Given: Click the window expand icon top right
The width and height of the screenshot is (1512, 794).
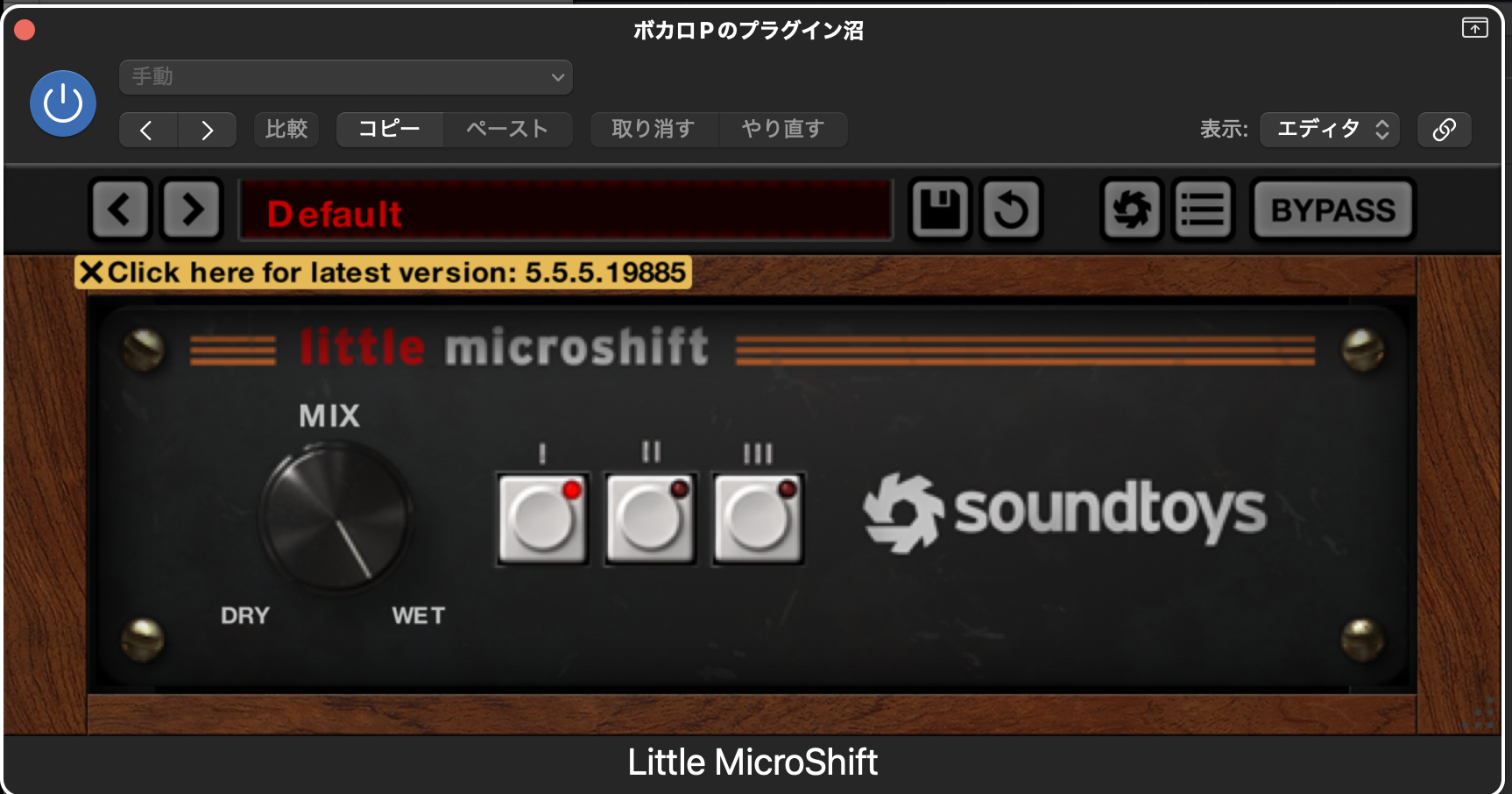Looking at the screenshot, I should (1475, 28).
